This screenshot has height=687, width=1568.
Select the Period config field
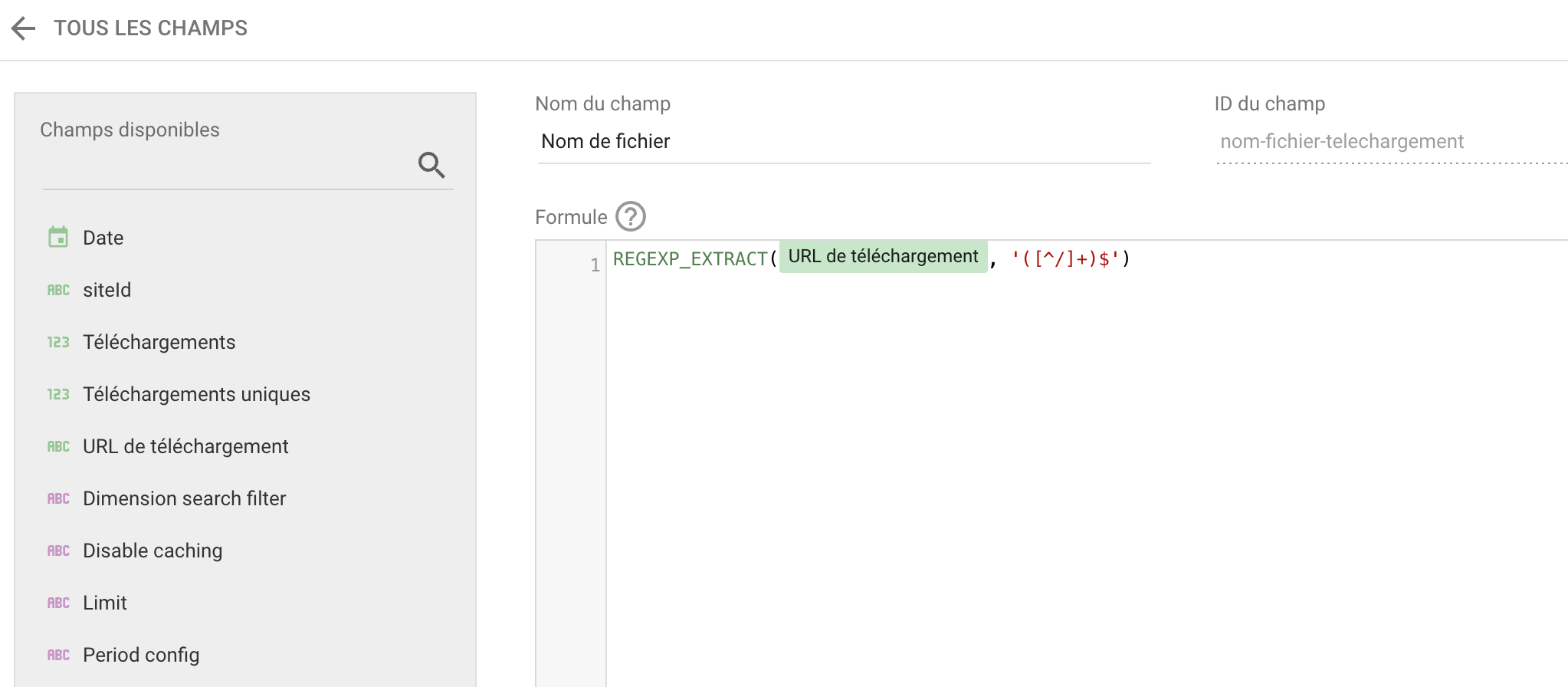click(141, 655)
